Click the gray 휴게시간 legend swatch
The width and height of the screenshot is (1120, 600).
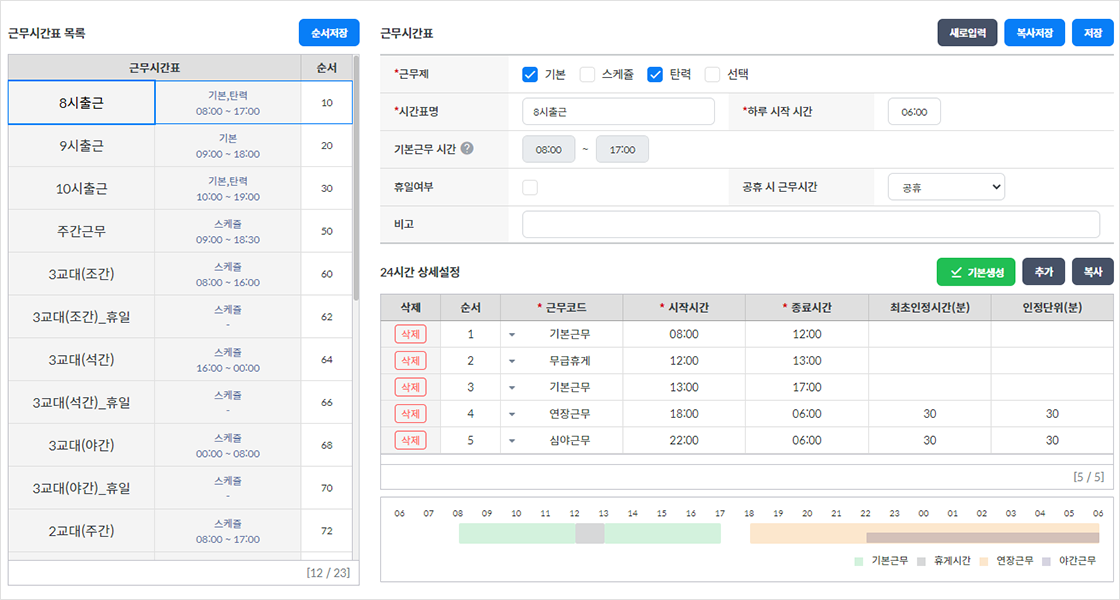[921, 561]
